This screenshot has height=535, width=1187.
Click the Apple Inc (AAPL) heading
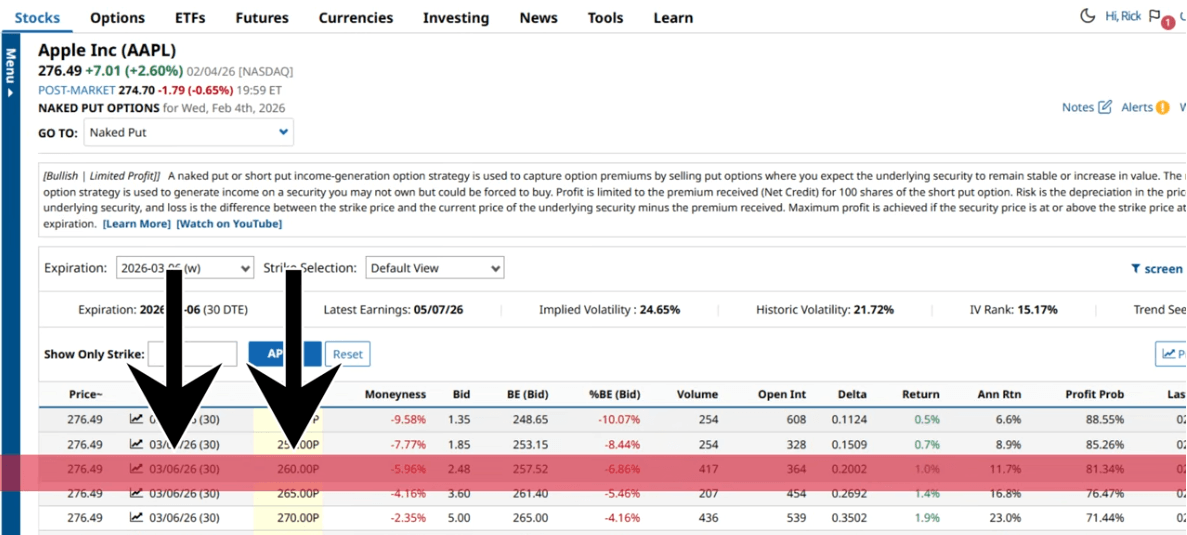click(x=107, y=51)
